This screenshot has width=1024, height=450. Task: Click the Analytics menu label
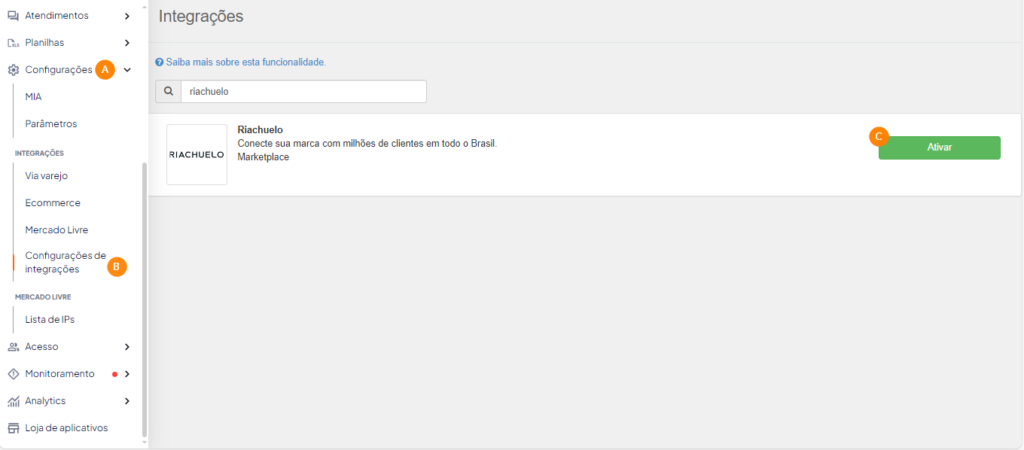45,401
